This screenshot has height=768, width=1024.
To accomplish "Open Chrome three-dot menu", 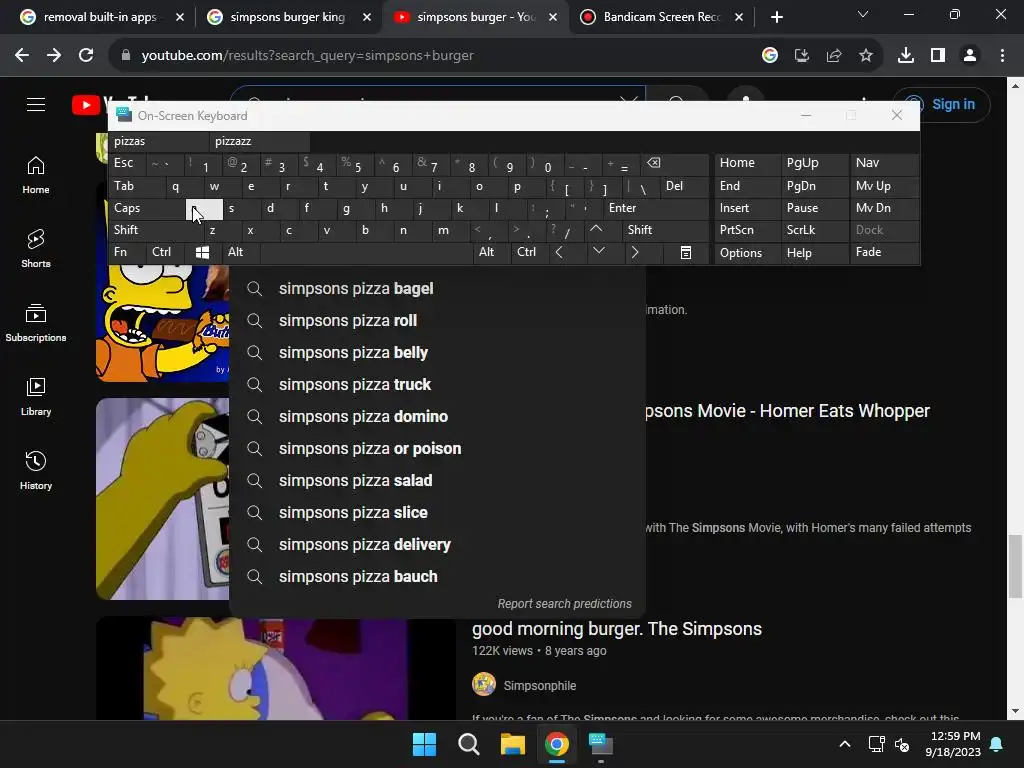I will point(1002,56).
